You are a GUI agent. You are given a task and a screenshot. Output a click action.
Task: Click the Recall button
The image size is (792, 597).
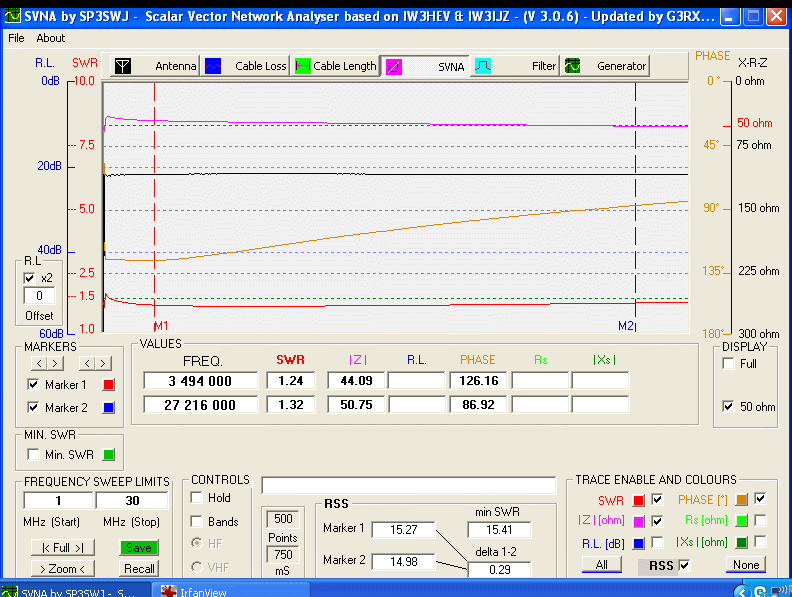pos(139,569)
